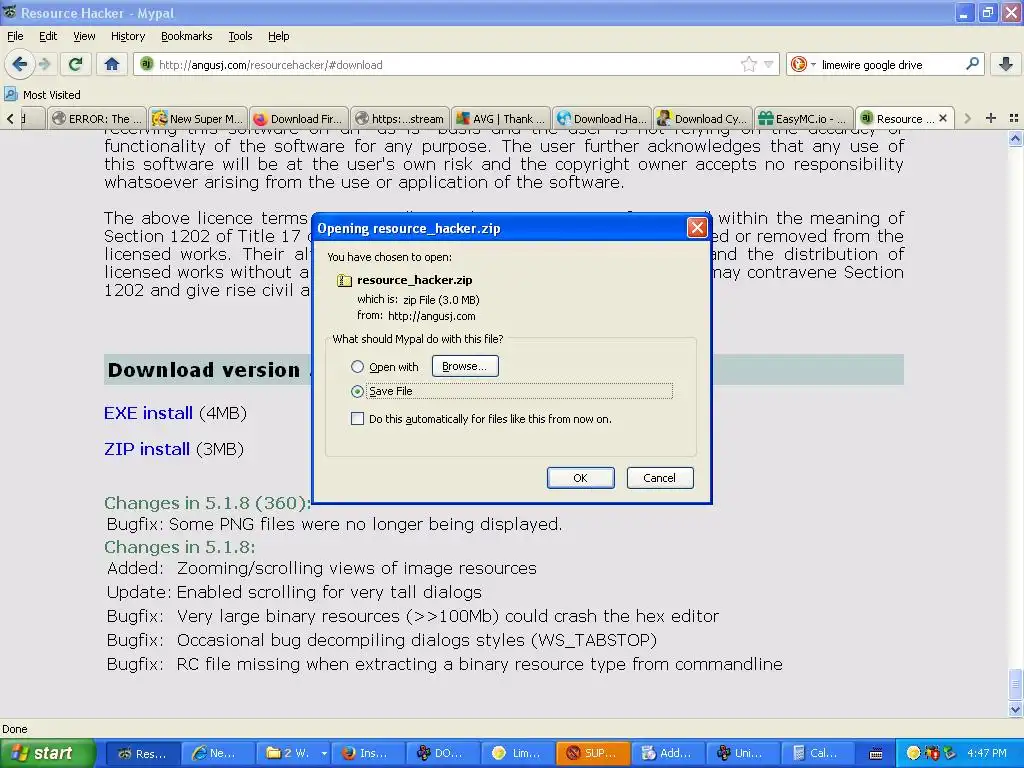The image size is (1024, 768).
Task: Bookmark this page with the star icon
Action: point(748,64)
